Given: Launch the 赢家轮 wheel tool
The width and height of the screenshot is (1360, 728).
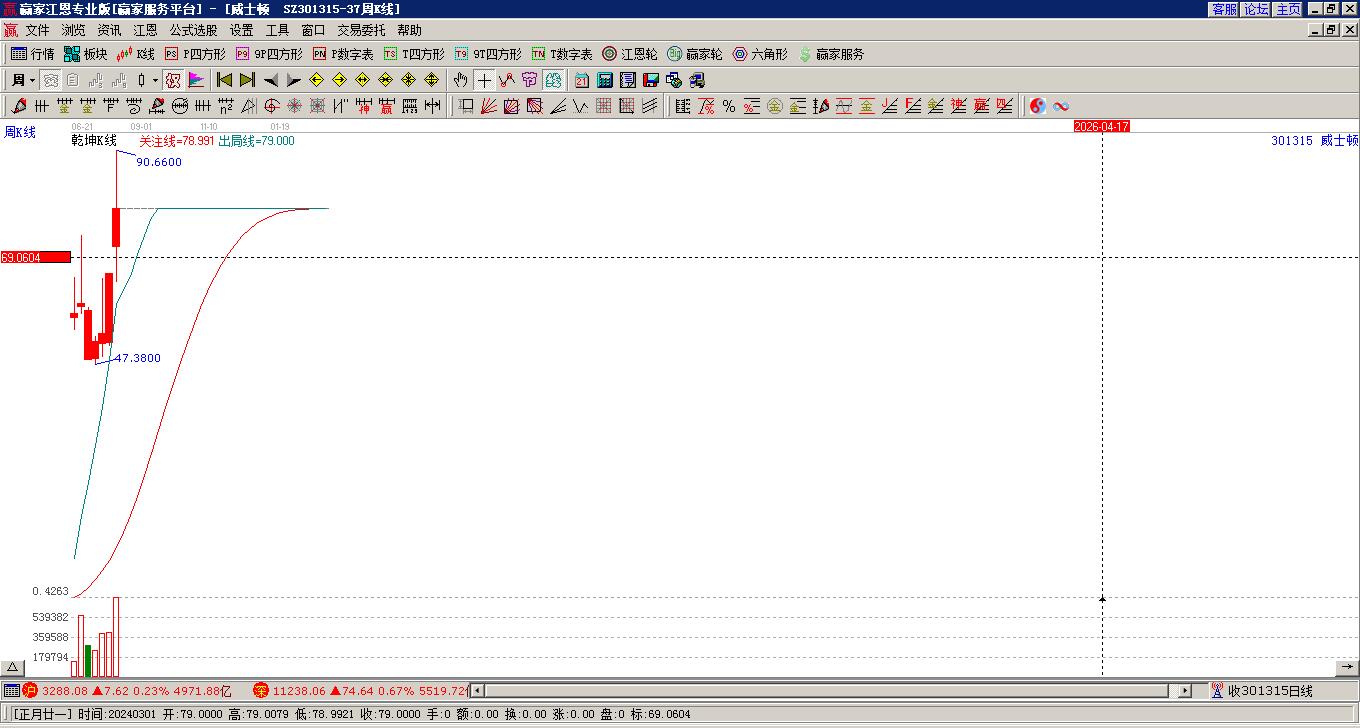Looking at the screenshot, I should (695, 54).
